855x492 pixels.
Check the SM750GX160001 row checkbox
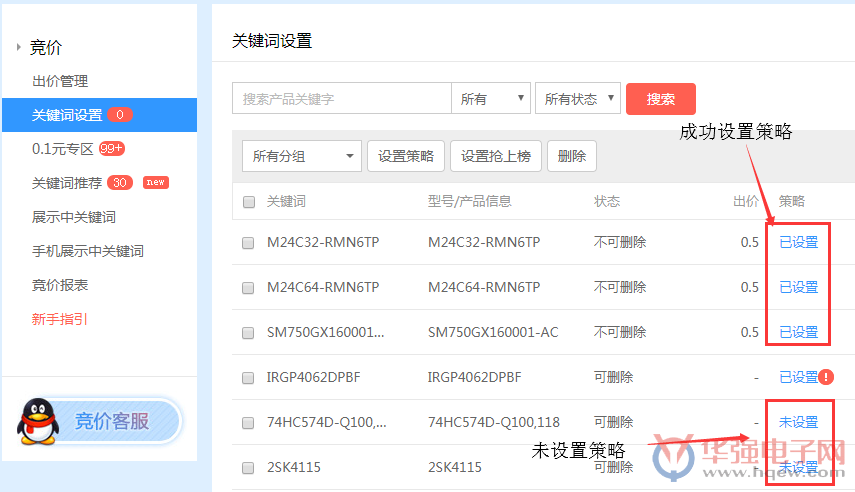(248, 333)
